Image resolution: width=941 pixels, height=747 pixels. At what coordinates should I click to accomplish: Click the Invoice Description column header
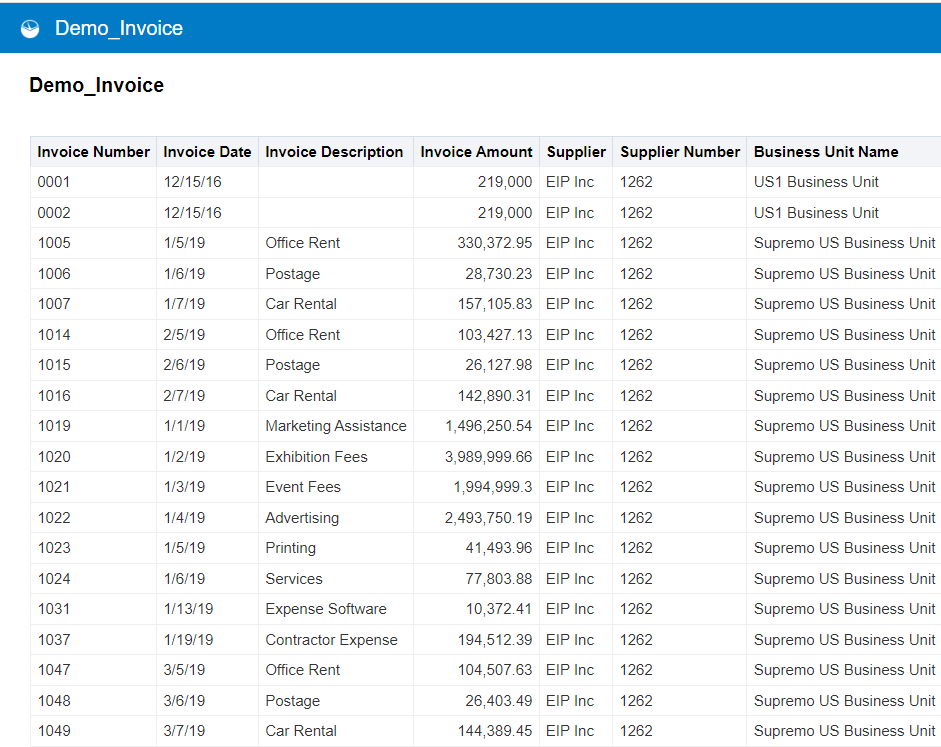point(334,152)
